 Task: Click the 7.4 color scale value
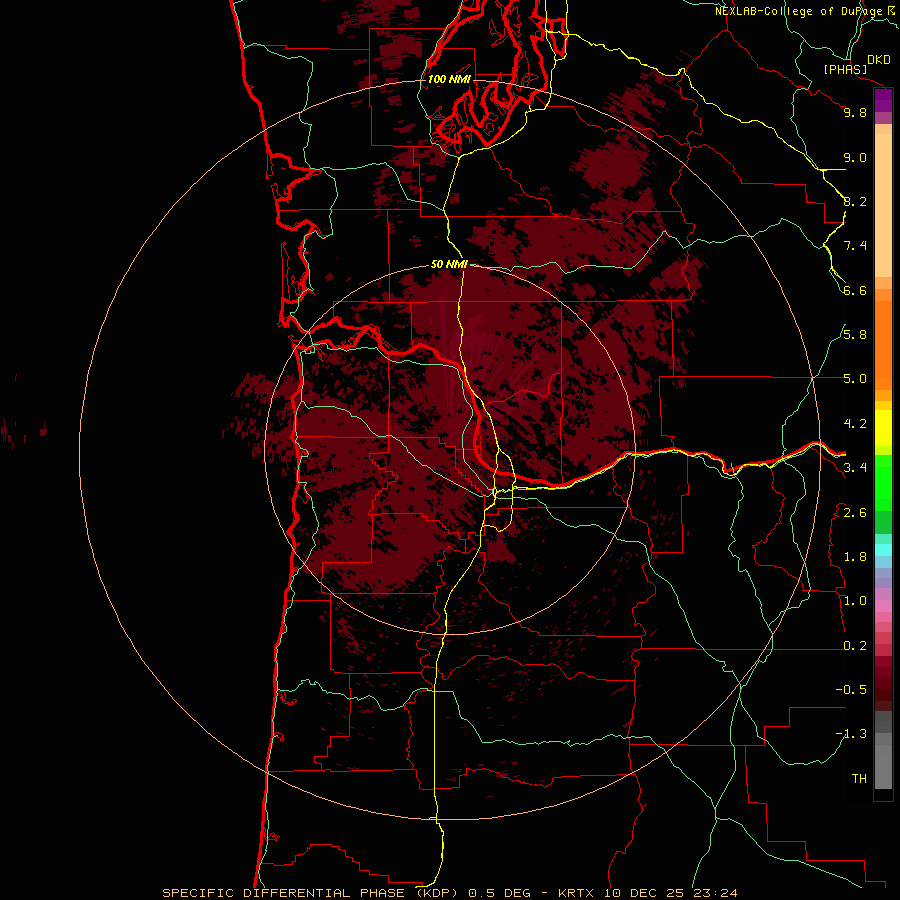855,246
